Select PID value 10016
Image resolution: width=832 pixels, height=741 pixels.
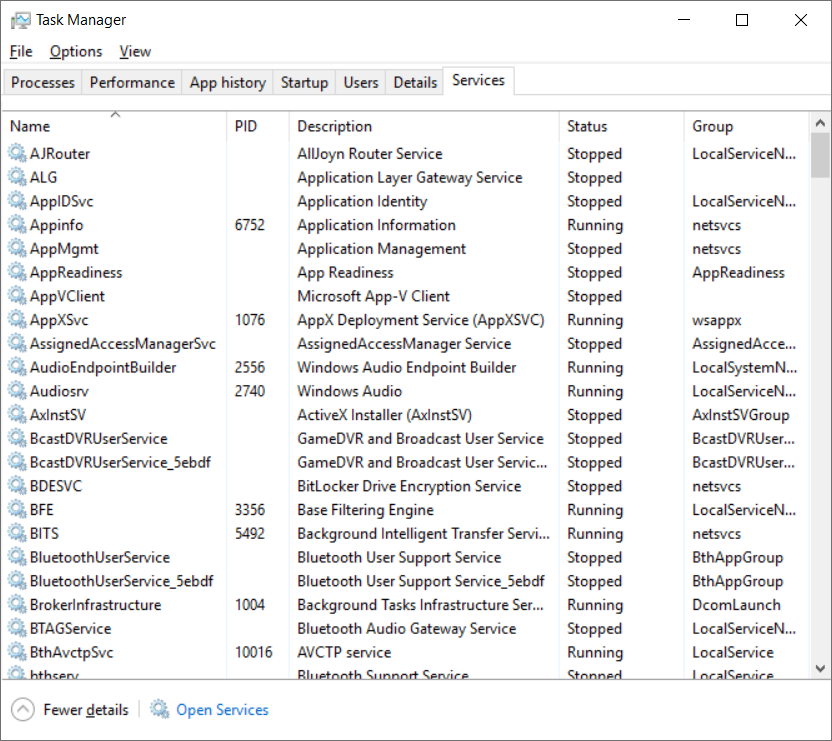click(254, 652)
